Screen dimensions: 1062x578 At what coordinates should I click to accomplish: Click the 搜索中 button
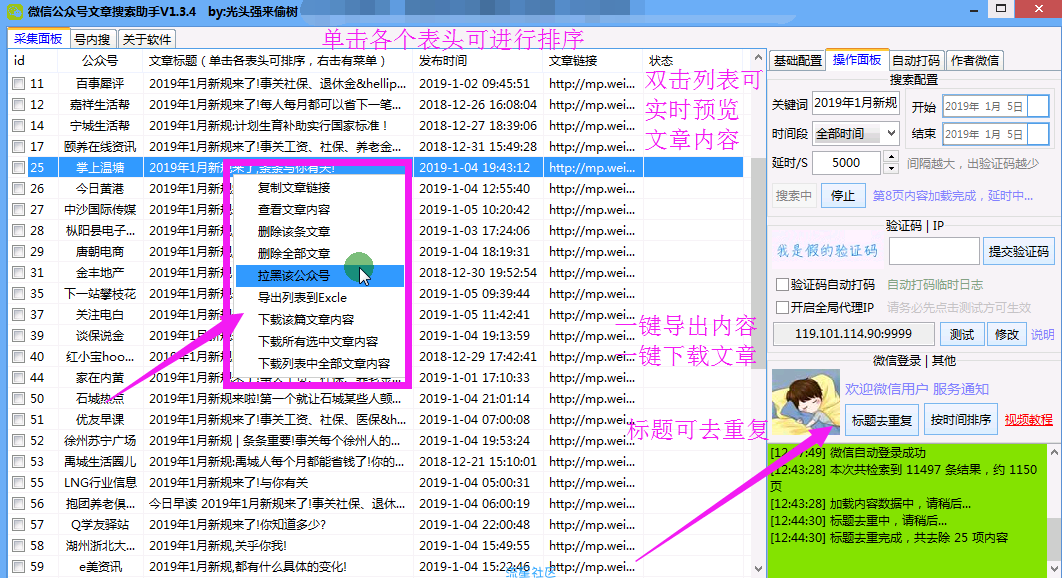794,196
